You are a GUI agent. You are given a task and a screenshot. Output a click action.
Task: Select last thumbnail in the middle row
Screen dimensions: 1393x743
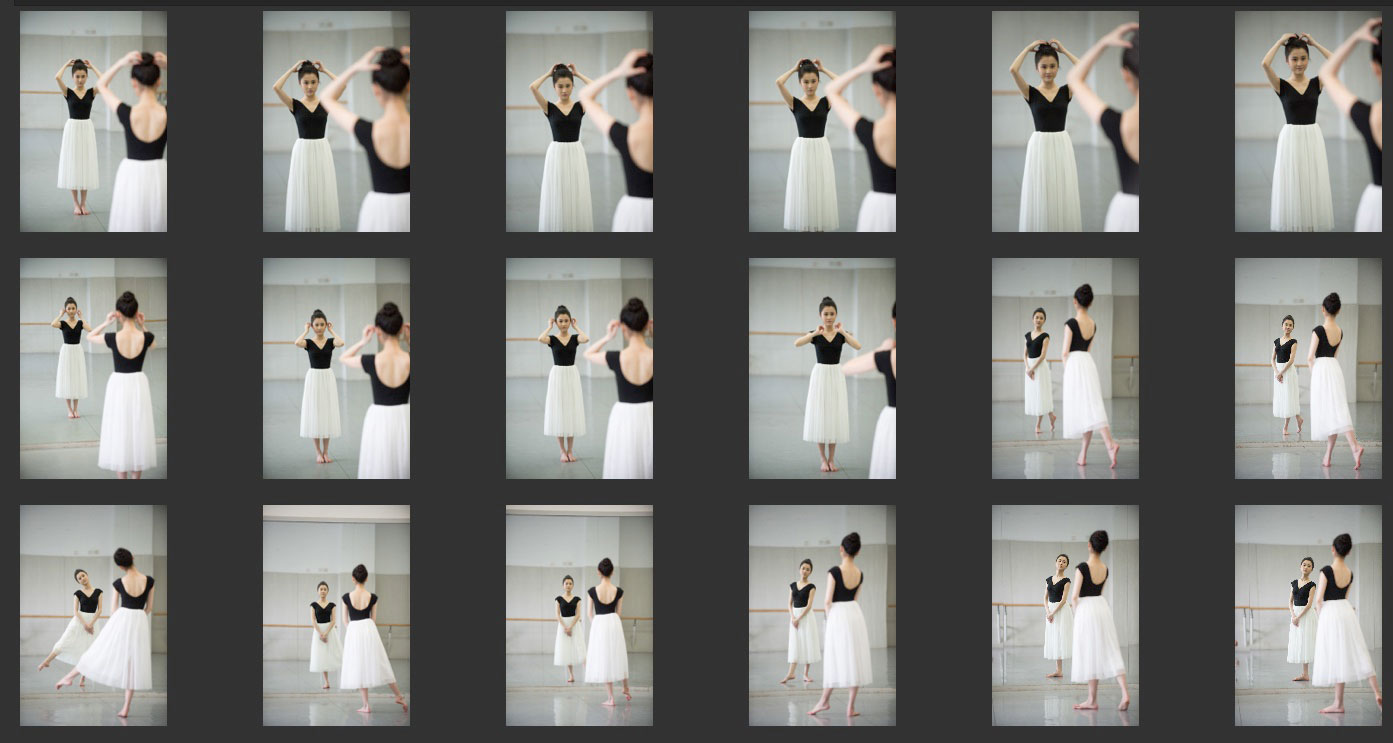point(1308,368)
